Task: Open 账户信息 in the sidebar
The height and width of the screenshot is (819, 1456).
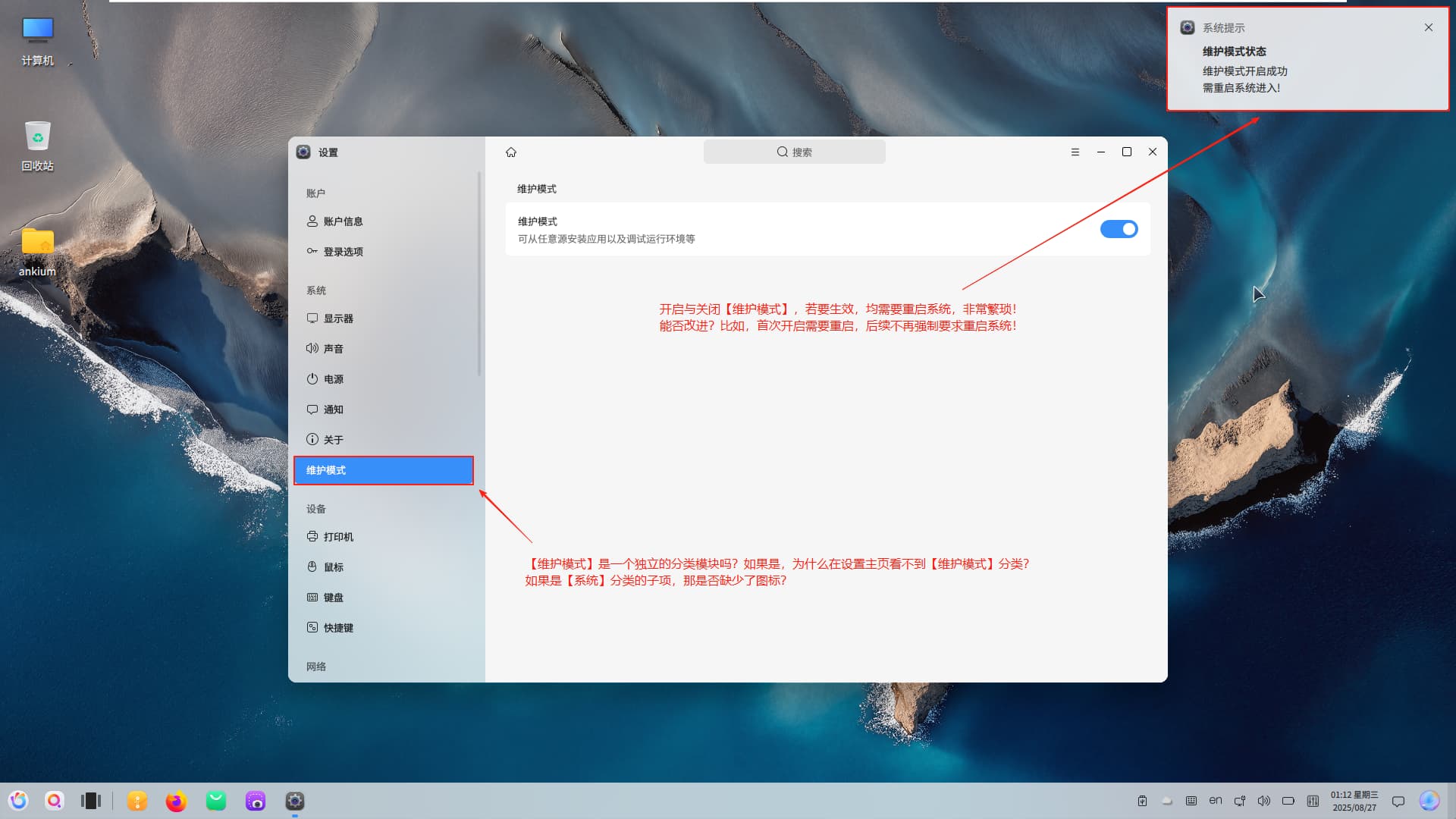Action: click(x=343, y=221)
